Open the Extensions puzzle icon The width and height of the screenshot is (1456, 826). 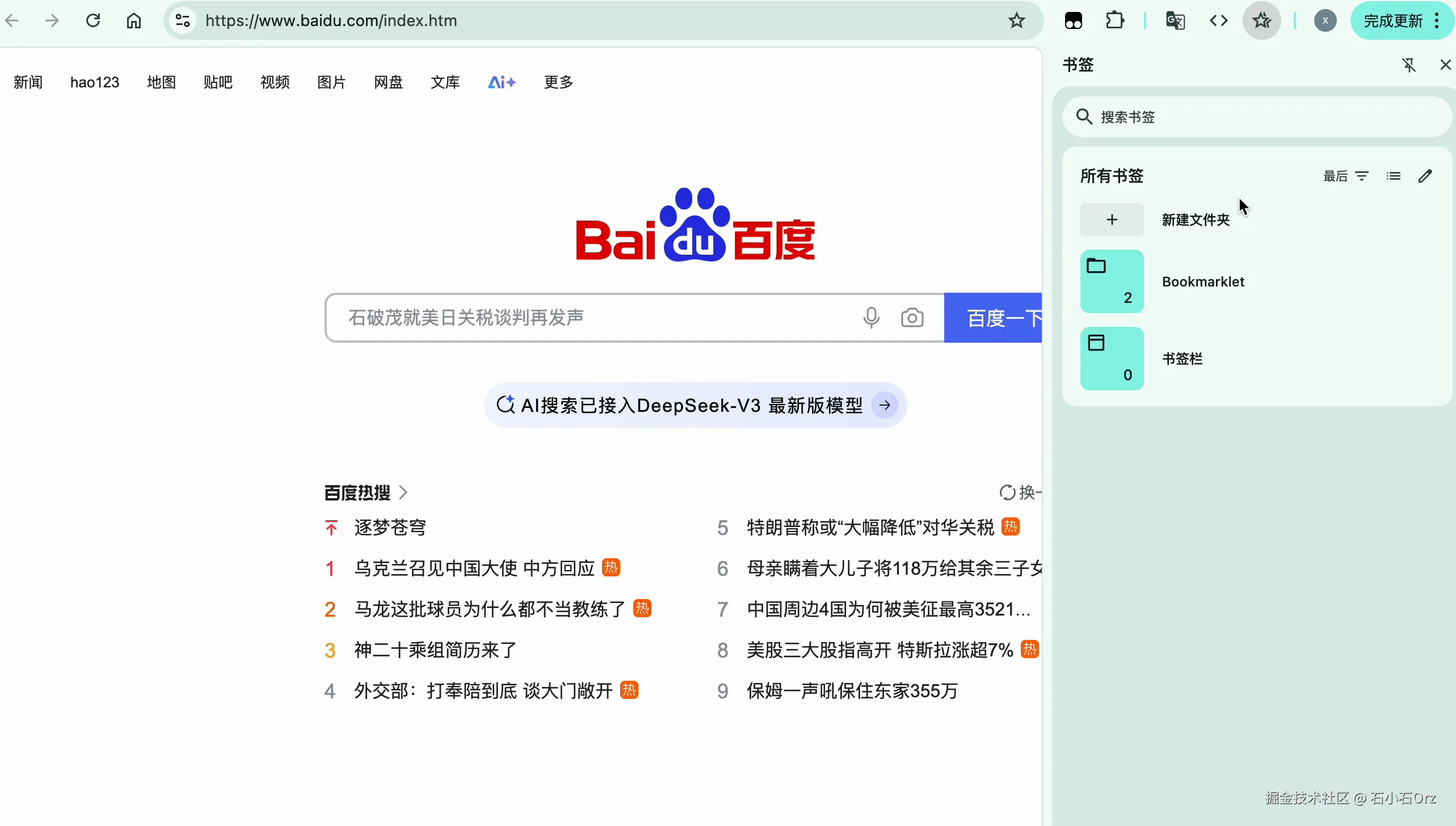point(1115,21)
